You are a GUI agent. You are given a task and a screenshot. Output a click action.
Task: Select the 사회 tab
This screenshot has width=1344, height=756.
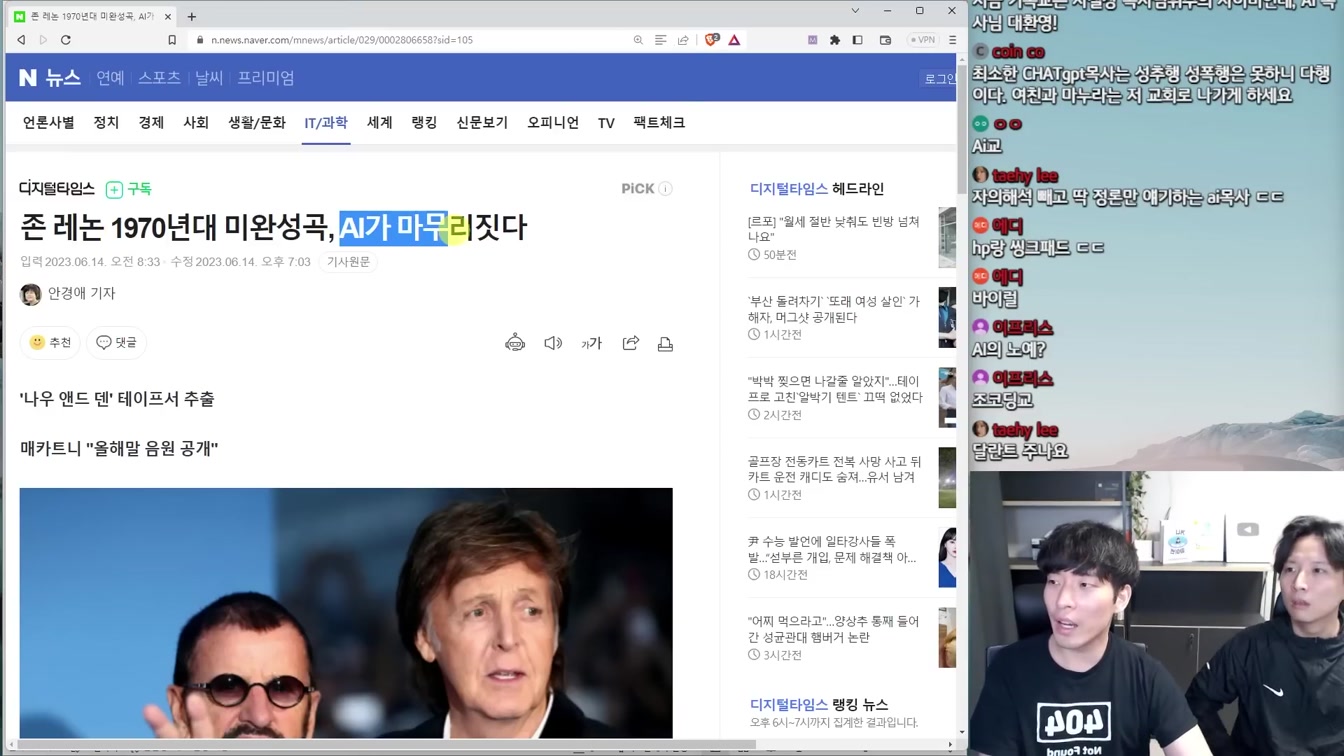point(196,122)
